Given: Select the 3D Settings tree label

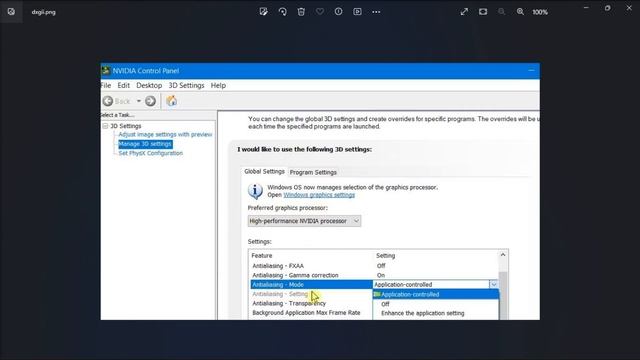Looking at the screenshot, I should 126,126.
